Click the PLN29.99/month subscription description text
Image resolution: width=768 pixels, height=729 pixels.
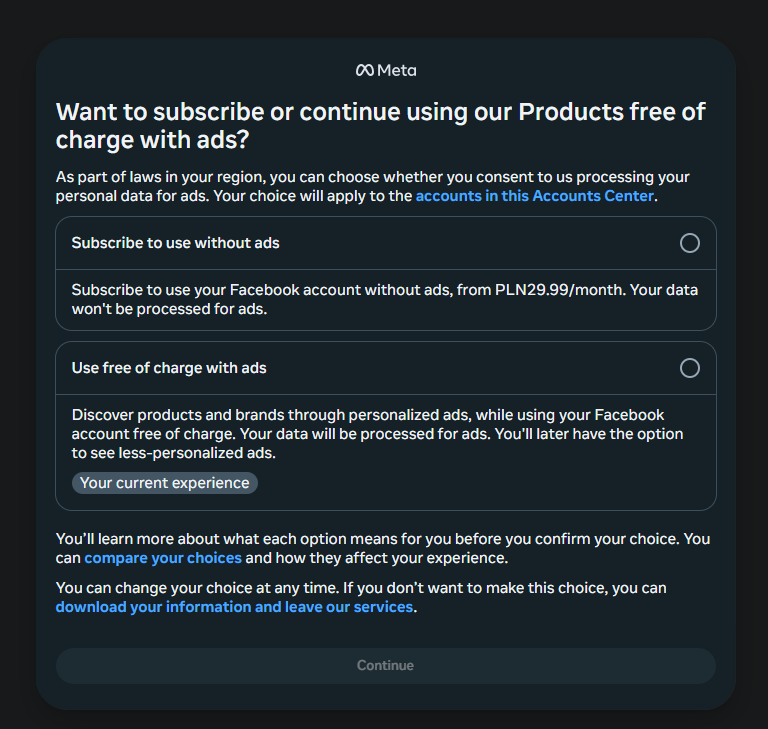coord(385,299)
